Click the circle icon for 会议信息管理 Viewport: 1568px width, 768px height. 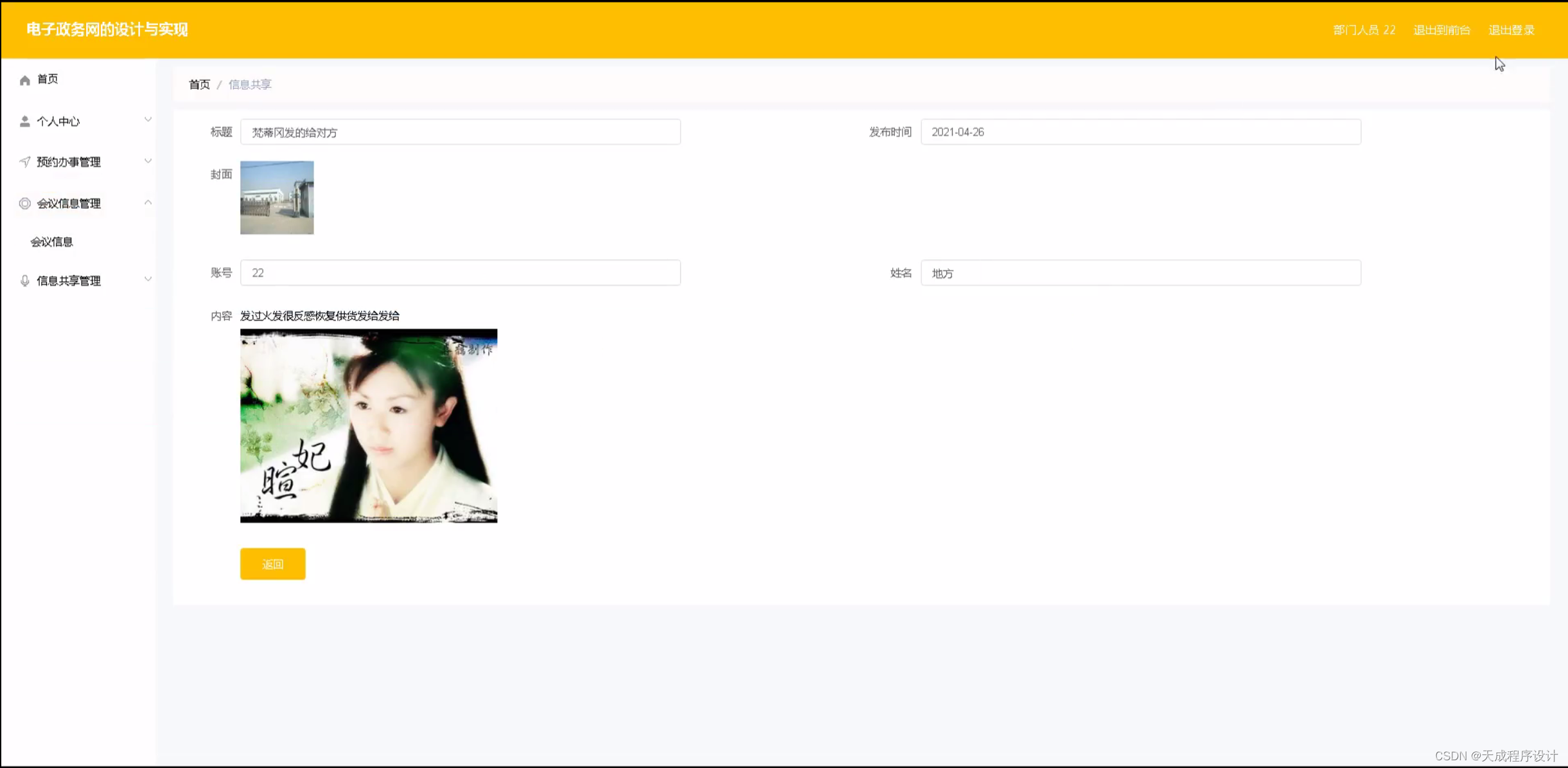[25, 204]
